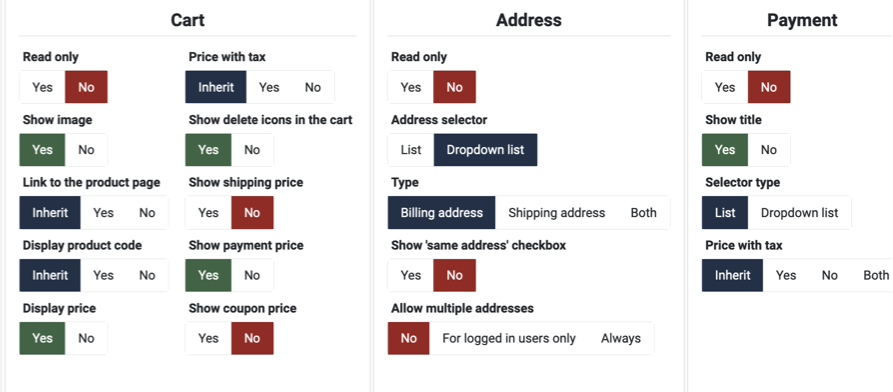Set Cart Read only to Yes
The width and height of the screenshot is (893, 392).
[42, 87]
